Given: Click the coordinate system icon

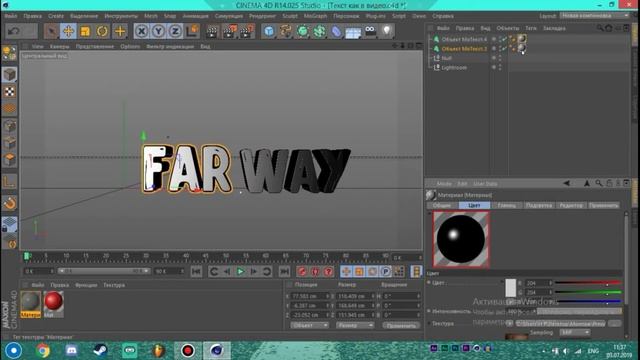Looking at the screenshot, I should pyautogui.click(x=192, y=31).
